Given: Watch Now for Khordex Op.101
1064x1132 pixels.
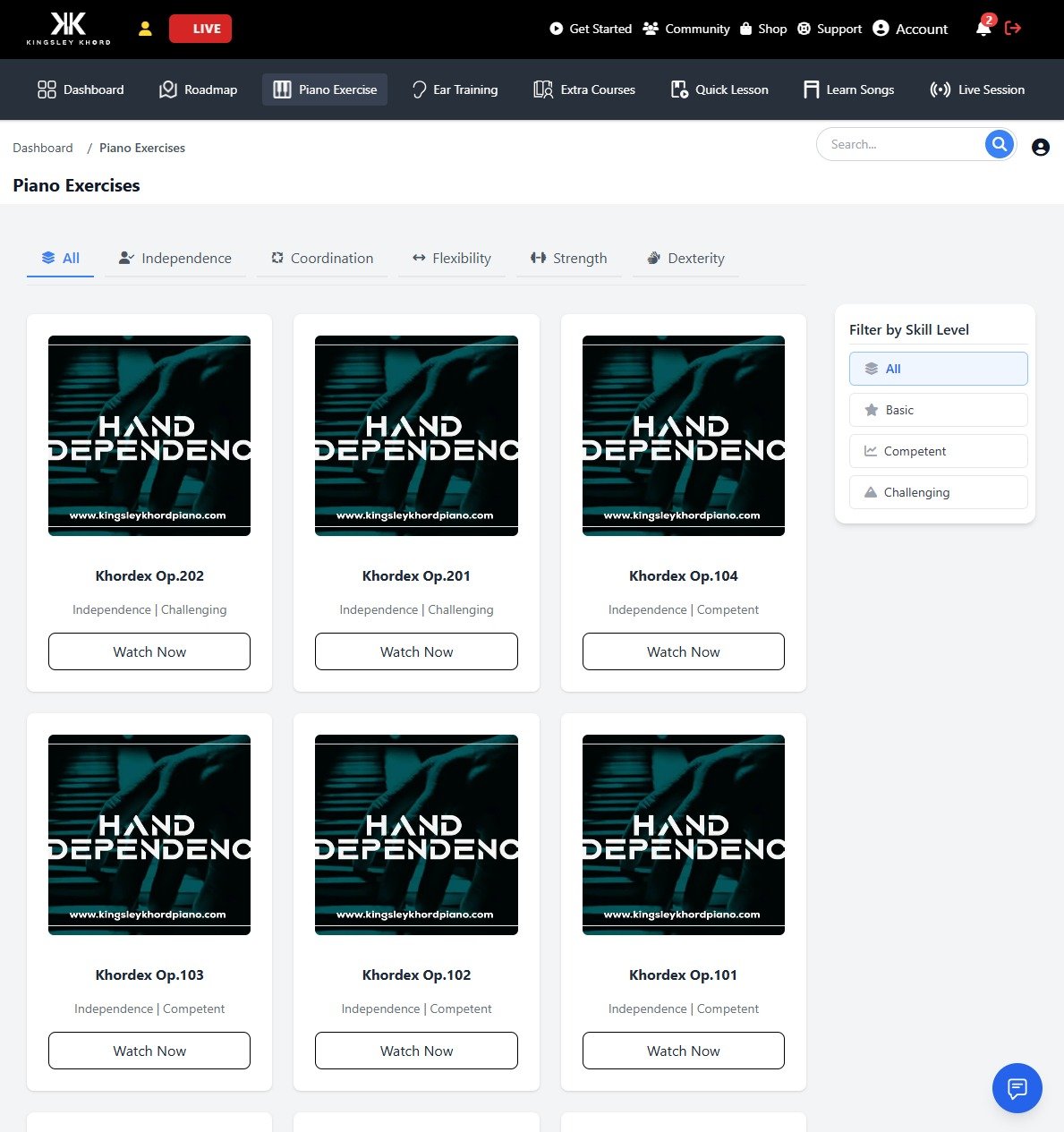Looking at the screenshot, I should pos(684,1051).
